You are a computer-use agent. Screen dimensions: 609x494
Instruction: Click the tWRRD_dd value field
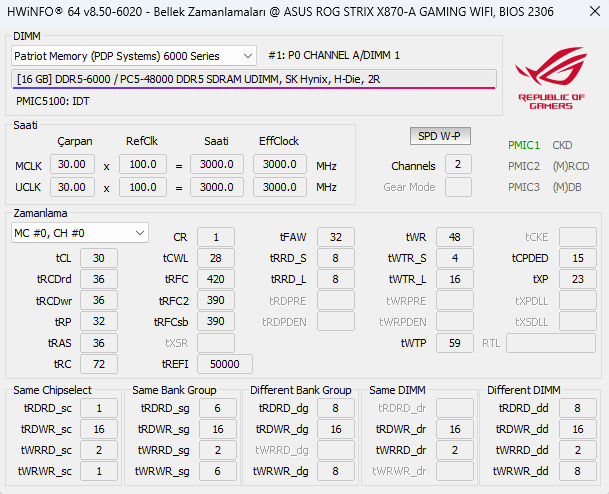coord(578,450)
